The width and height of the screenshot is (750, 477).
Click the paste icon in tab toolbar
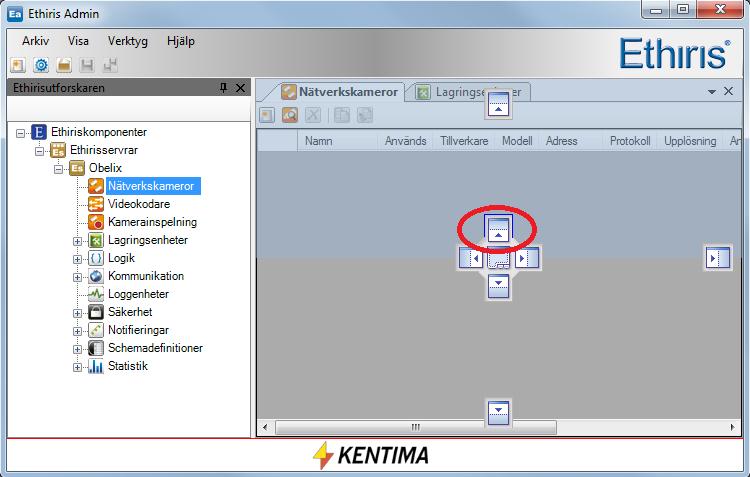pyautogui.click(x=364, y=115)
